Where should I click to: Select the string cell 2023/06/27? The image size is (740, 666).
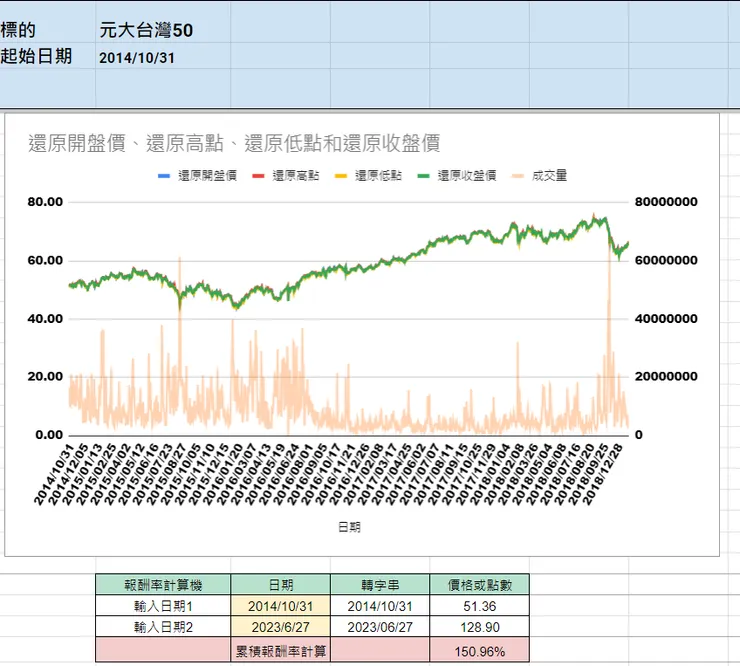[380, 627]
